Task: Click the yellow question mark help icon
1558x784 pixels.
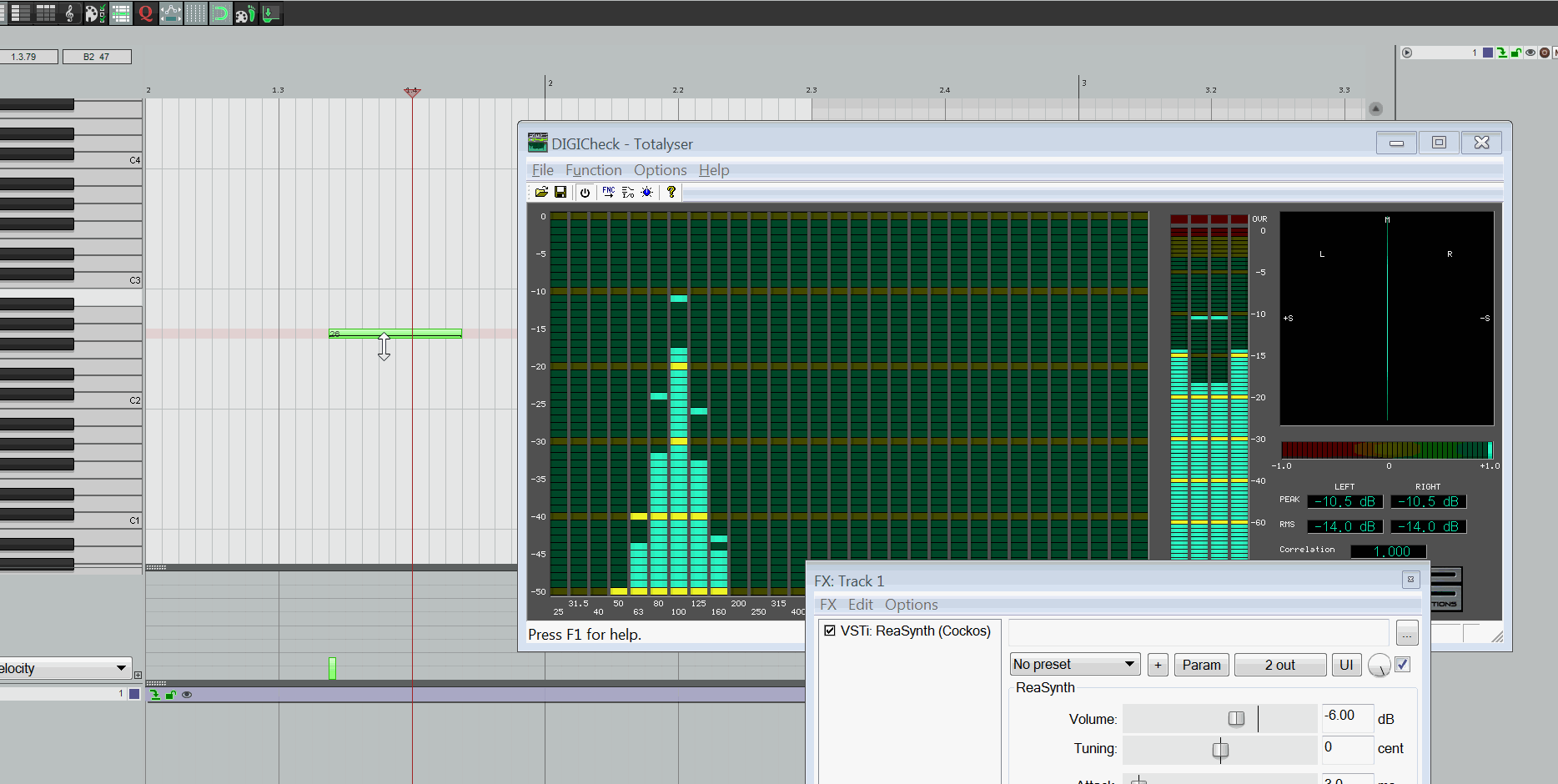Action: coord(671,193)
